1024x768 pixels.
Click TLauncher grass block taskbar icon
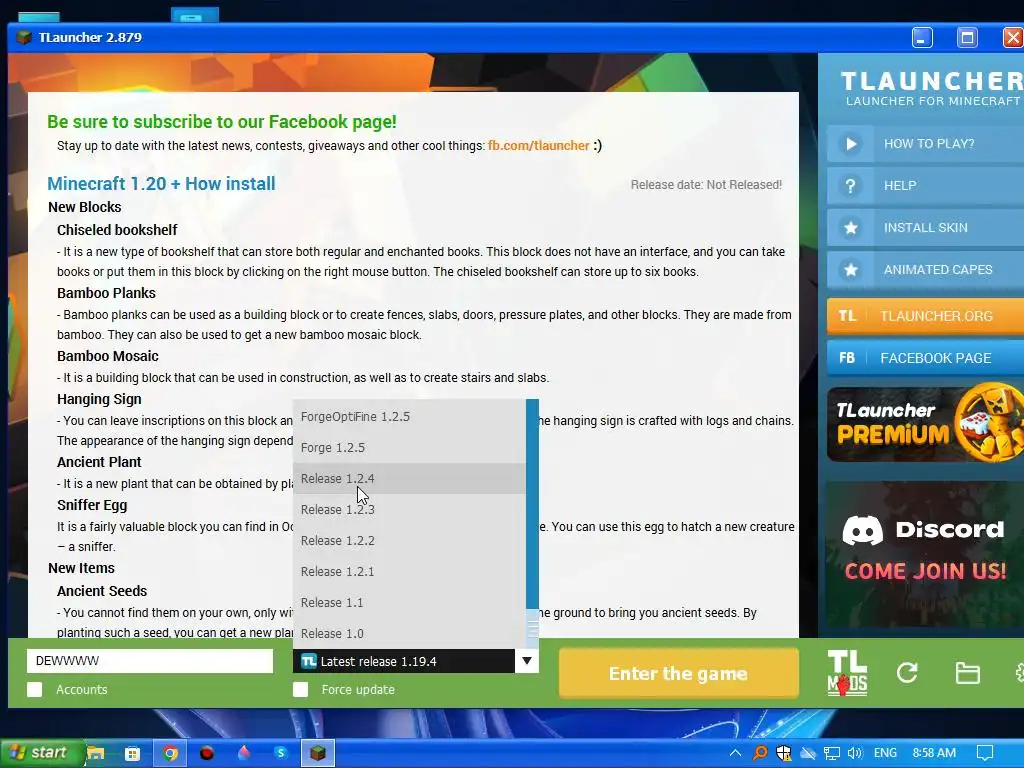(x=318, y=754)
